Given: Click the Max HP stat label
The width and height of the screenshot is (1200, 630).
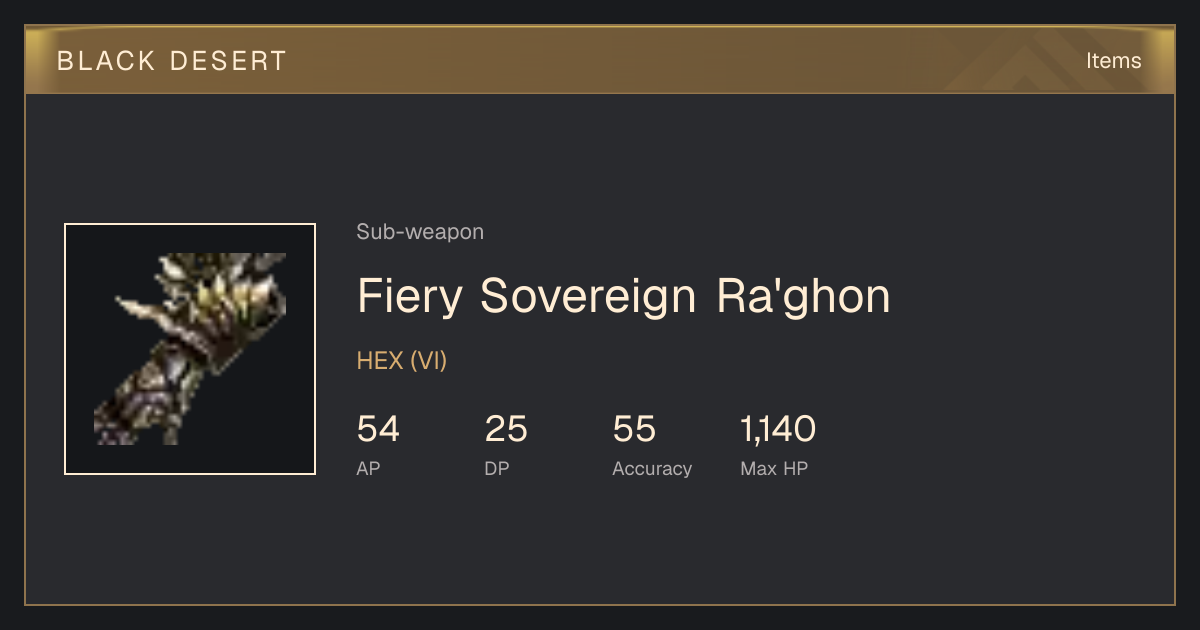Looking at the screenshot, I should coord(774,469).
